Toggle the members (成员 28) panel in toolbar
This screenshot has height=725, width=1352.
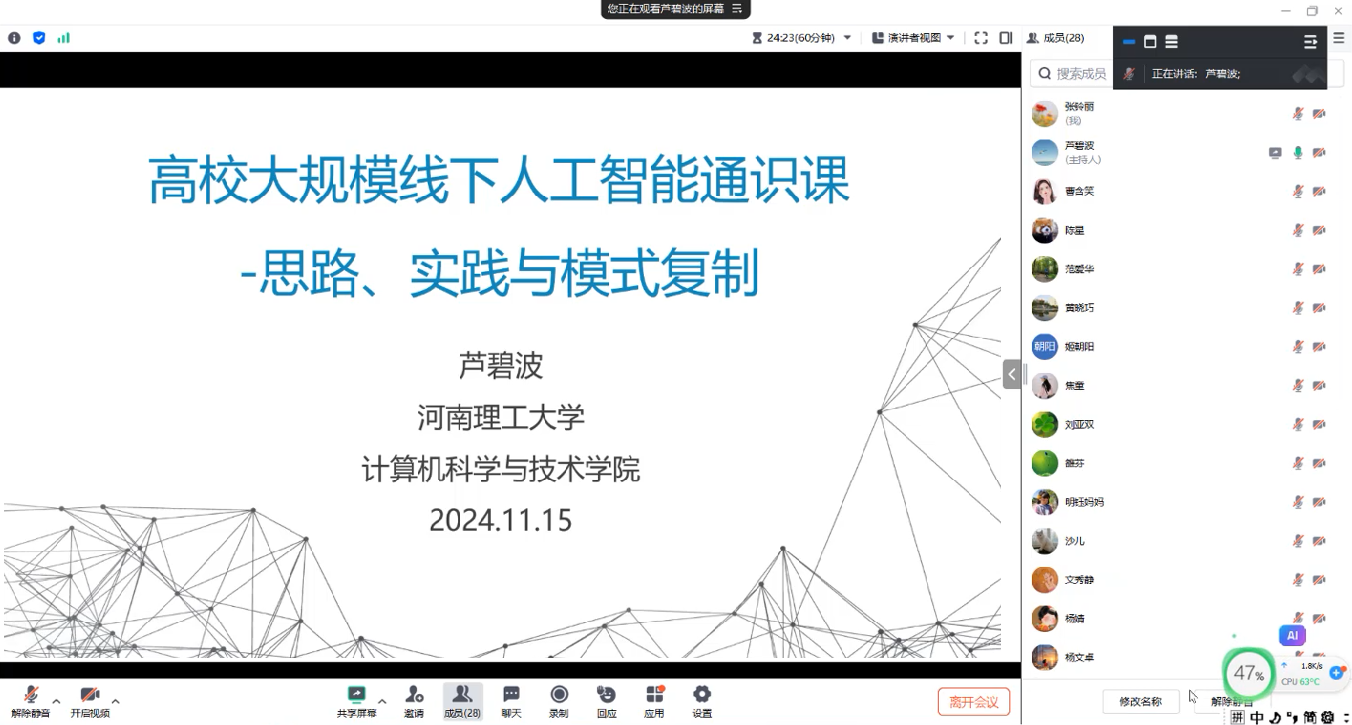(x=462, y=700)
